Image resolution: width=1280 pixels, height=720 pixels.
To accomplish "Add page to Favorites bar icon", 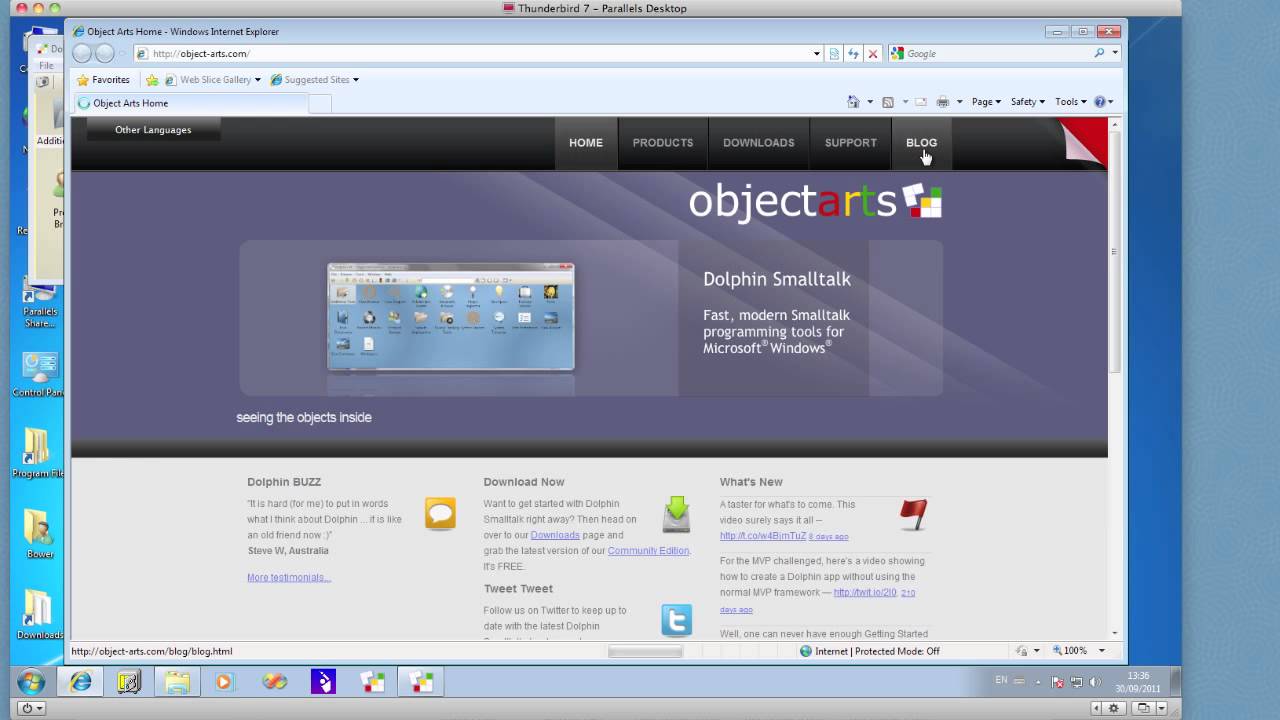I will (x=152, y=80).
